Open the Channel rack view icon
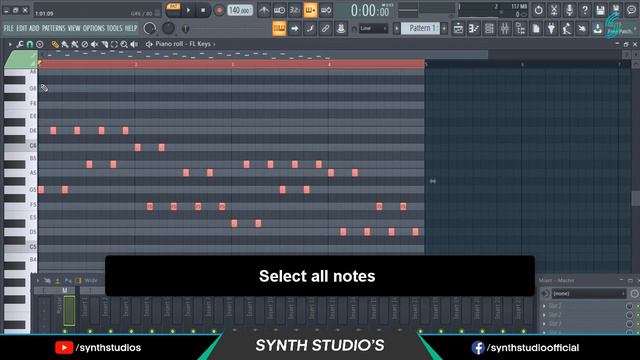The width and height of the screenshot is (640, 360). click(489, 29)
